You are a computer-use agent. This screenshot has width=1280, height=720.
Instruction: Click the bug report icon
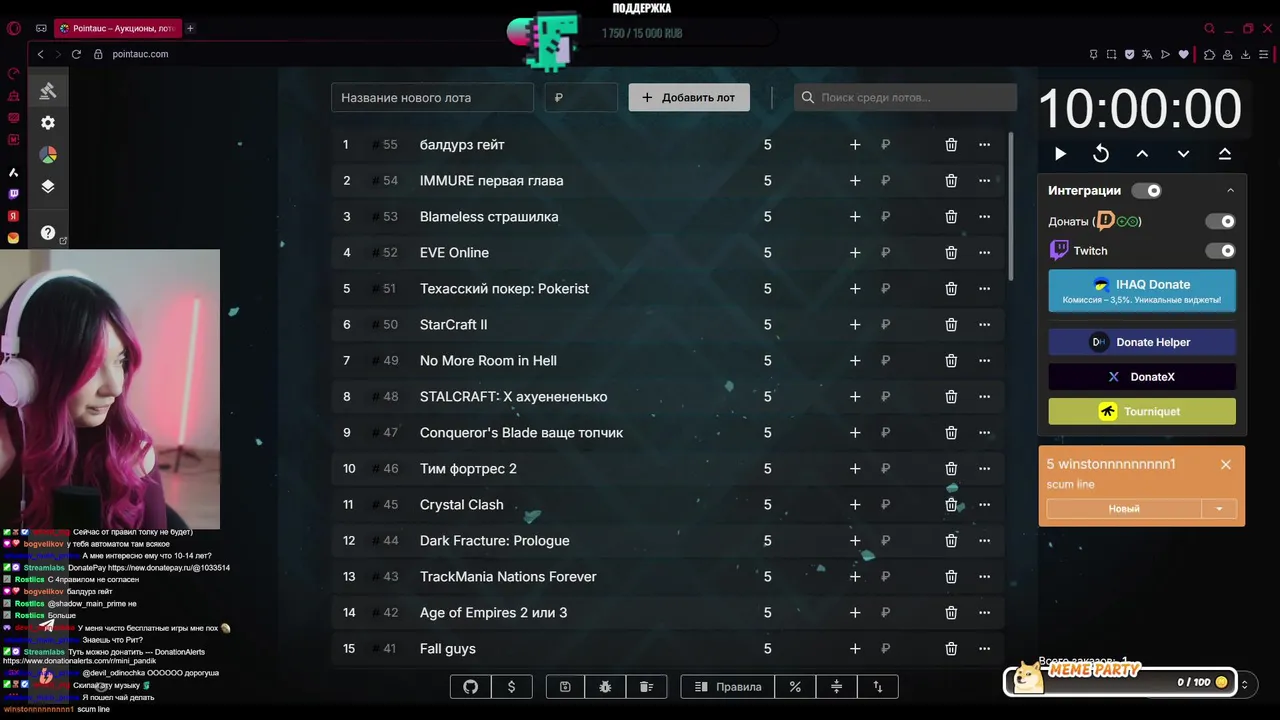[605, 687]
